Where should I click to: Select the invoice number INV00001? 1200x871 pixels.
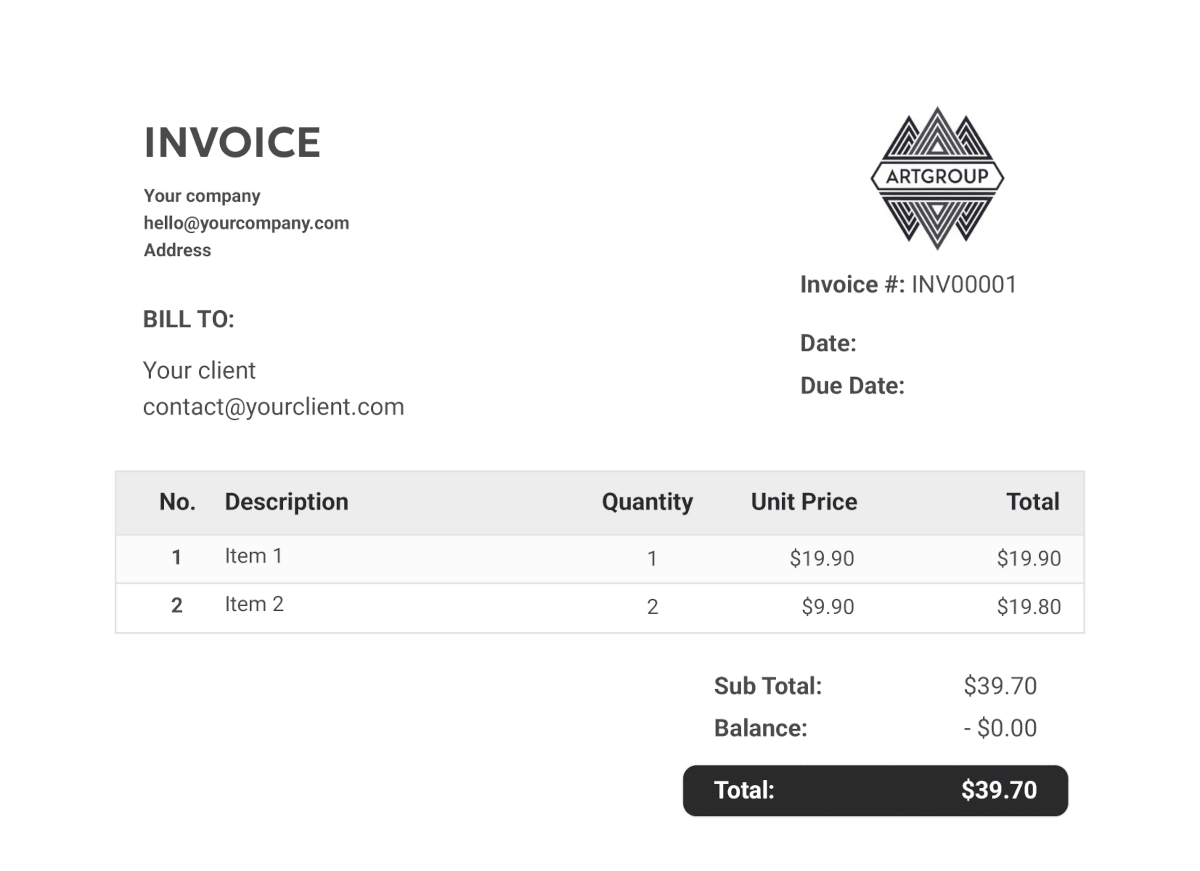tap(964, 285)
